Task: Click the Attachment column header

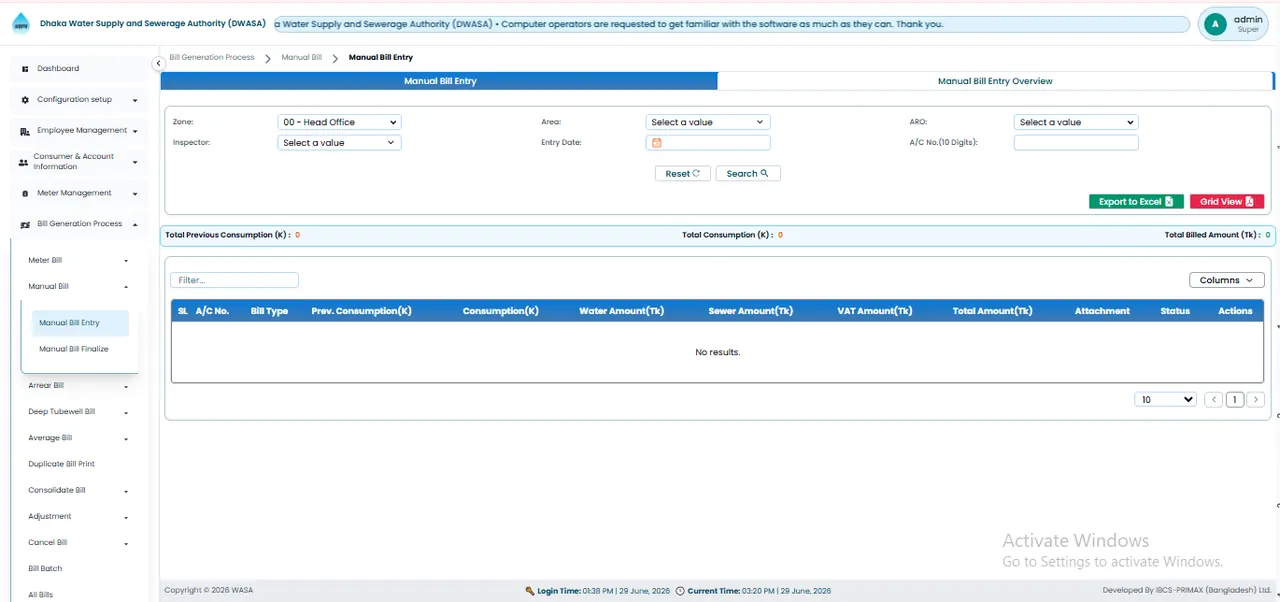Action: (1102, 311)
